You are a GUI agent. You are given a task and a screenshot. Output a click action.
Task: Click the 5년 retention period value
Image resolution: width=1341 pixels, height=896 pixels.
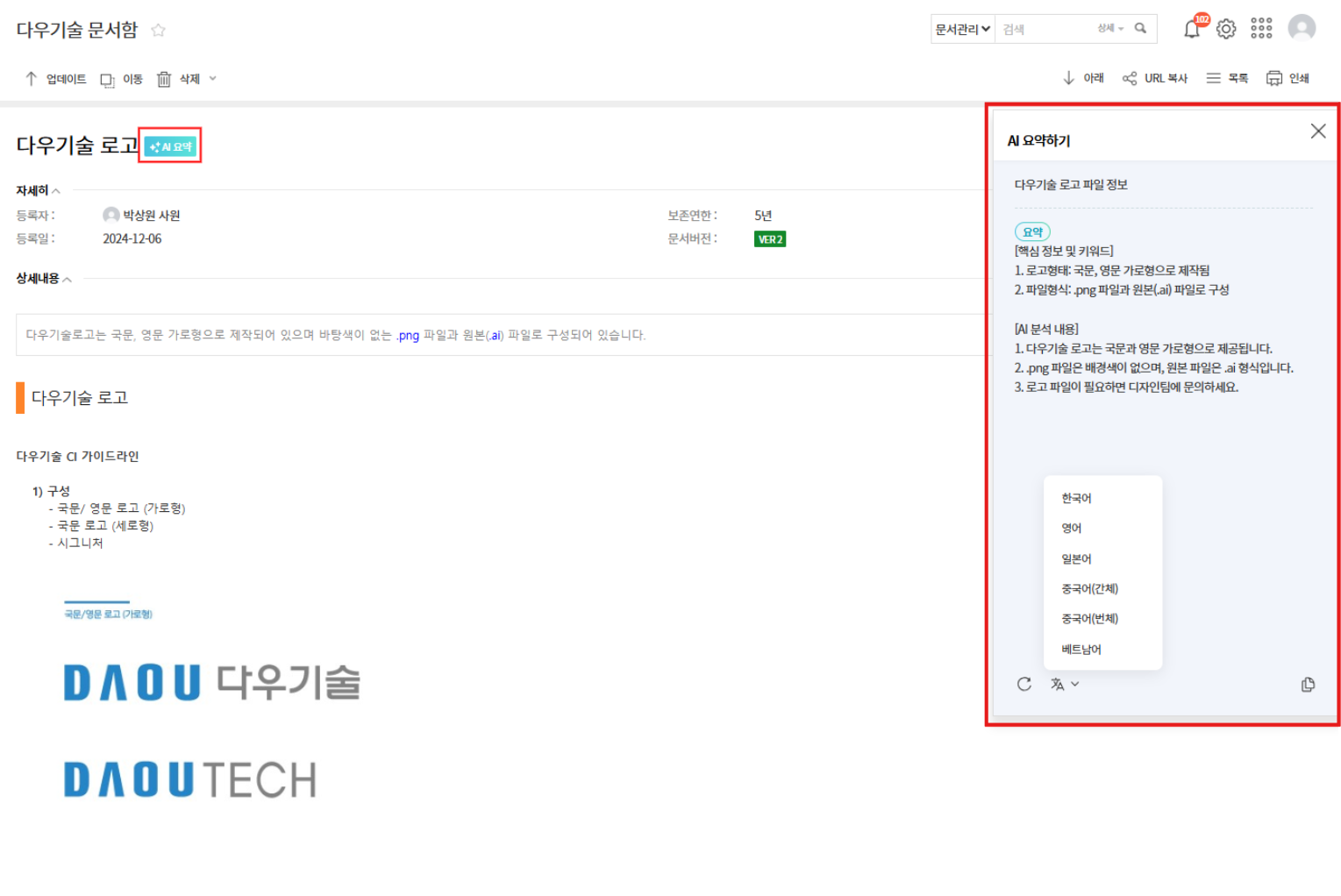tap(763, 215)
